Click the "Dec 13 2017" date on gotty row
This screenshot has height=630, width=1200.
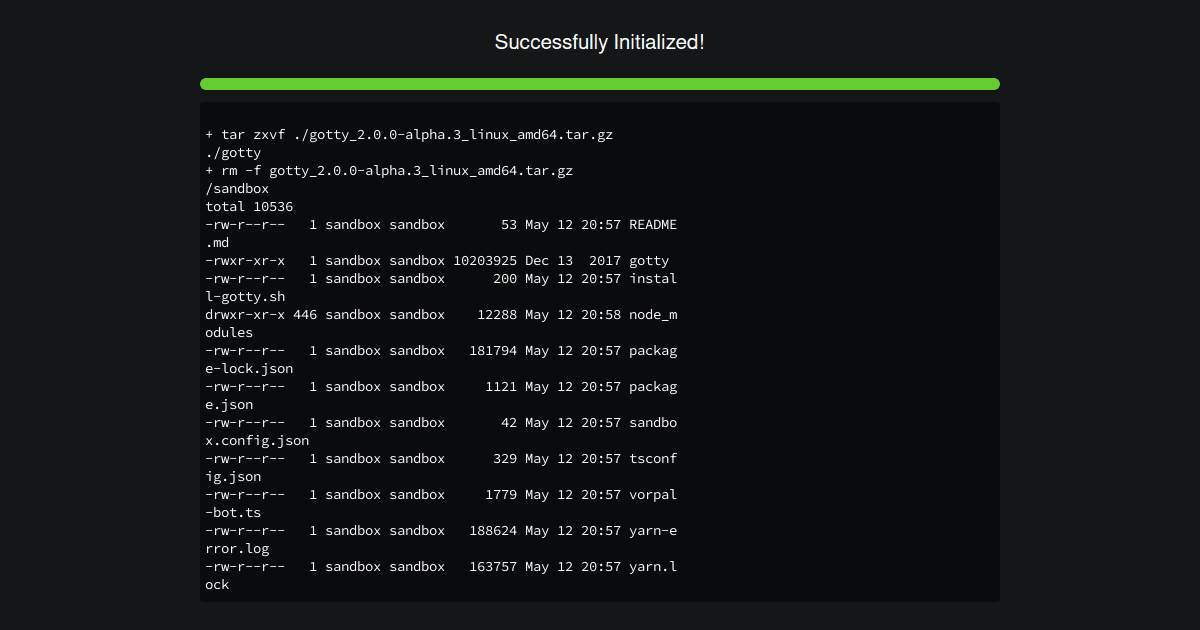click(x=572, y=260)
